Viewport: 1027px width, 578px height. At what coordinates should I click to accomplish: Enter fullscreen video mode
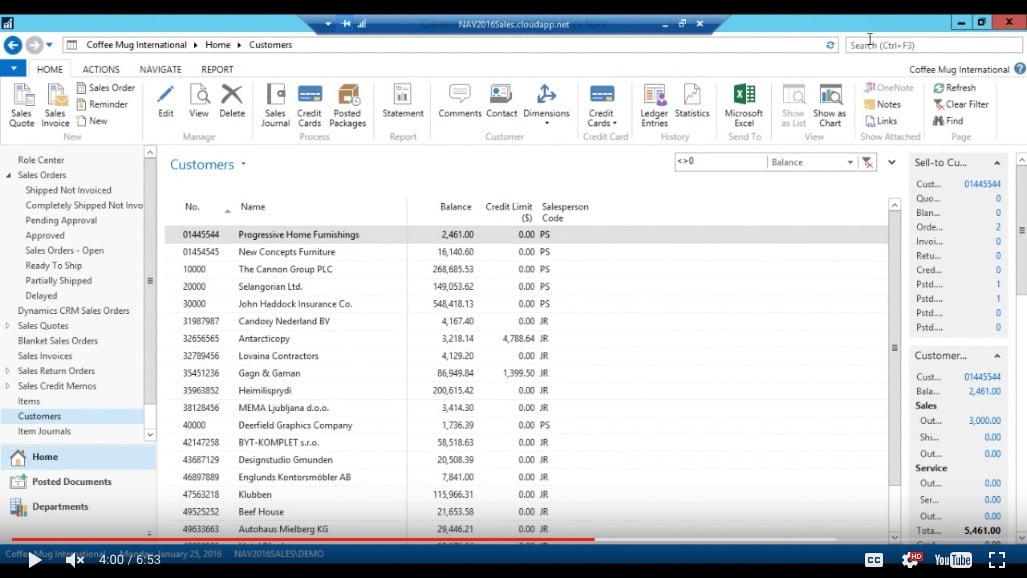(x=997, y=560)
